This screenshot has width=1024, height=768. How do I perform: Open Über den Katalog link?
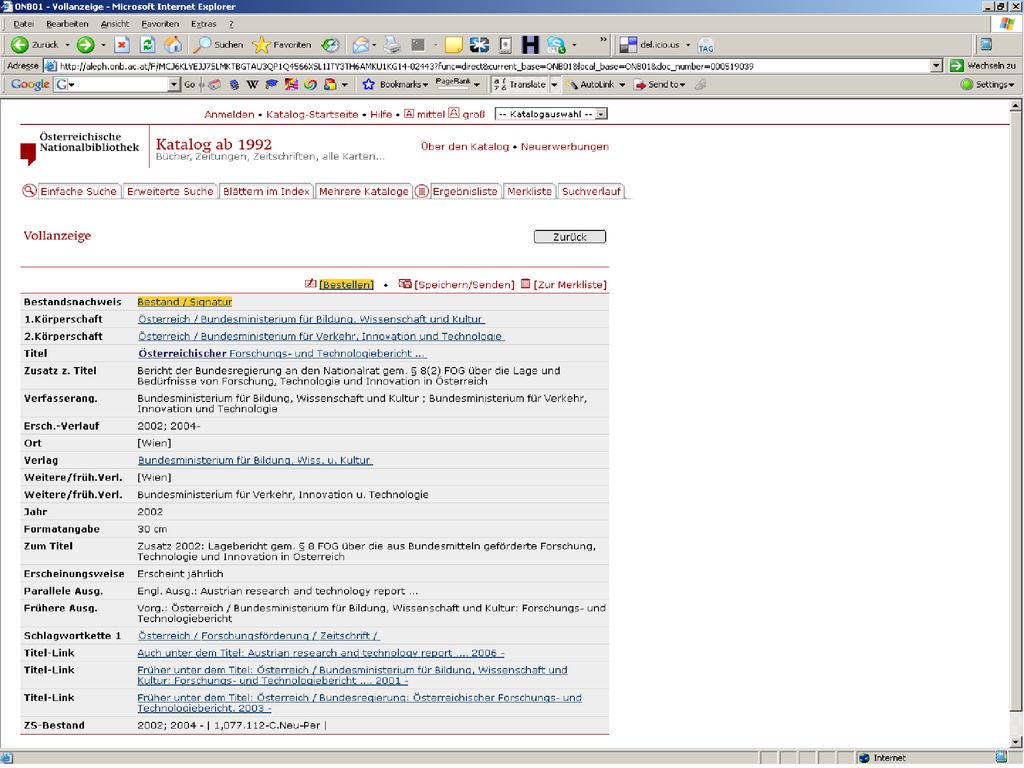click(x=464, y=146)
